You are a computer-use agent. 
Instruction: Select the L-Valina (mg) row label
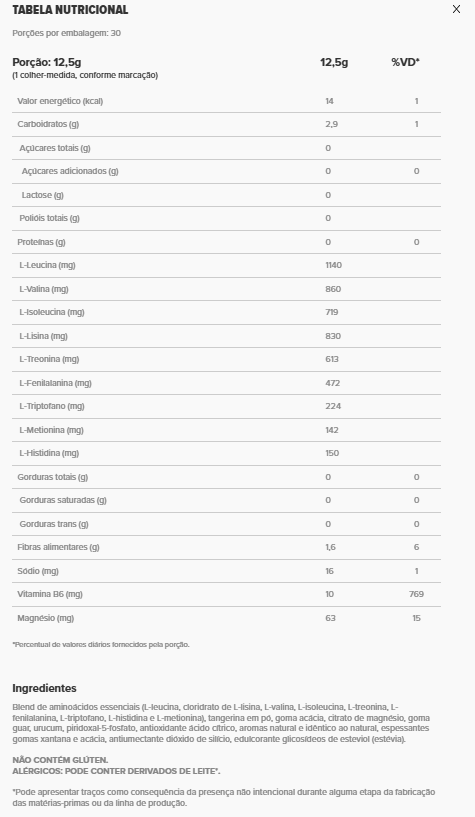click(x=44, y=289)
